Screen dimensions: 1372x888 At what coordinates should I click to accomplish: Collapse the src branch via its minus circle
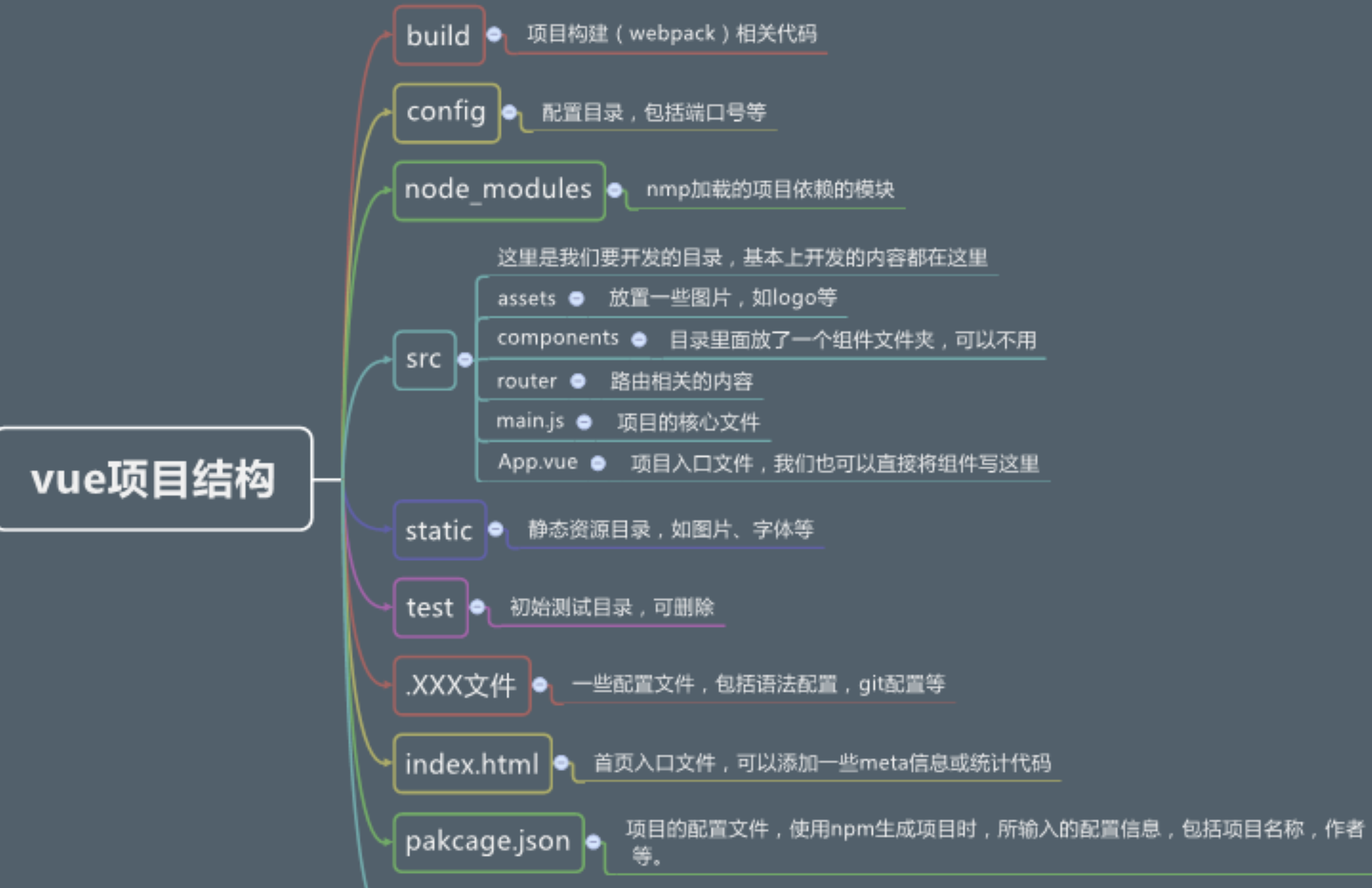(465, 359)
